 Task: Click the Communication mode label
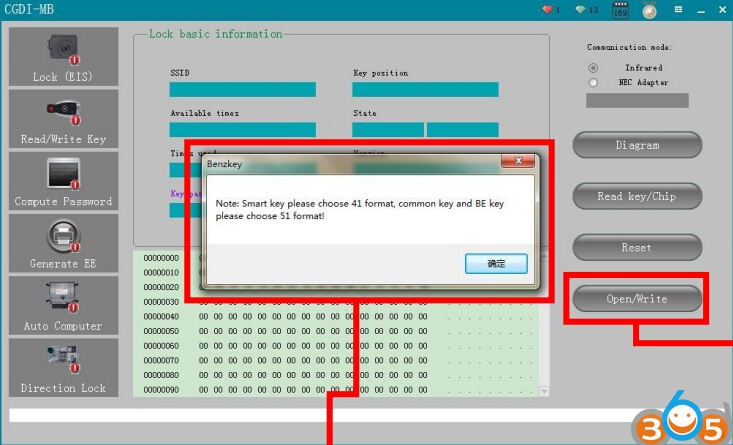pyautogui.click(x=629, y=47)
